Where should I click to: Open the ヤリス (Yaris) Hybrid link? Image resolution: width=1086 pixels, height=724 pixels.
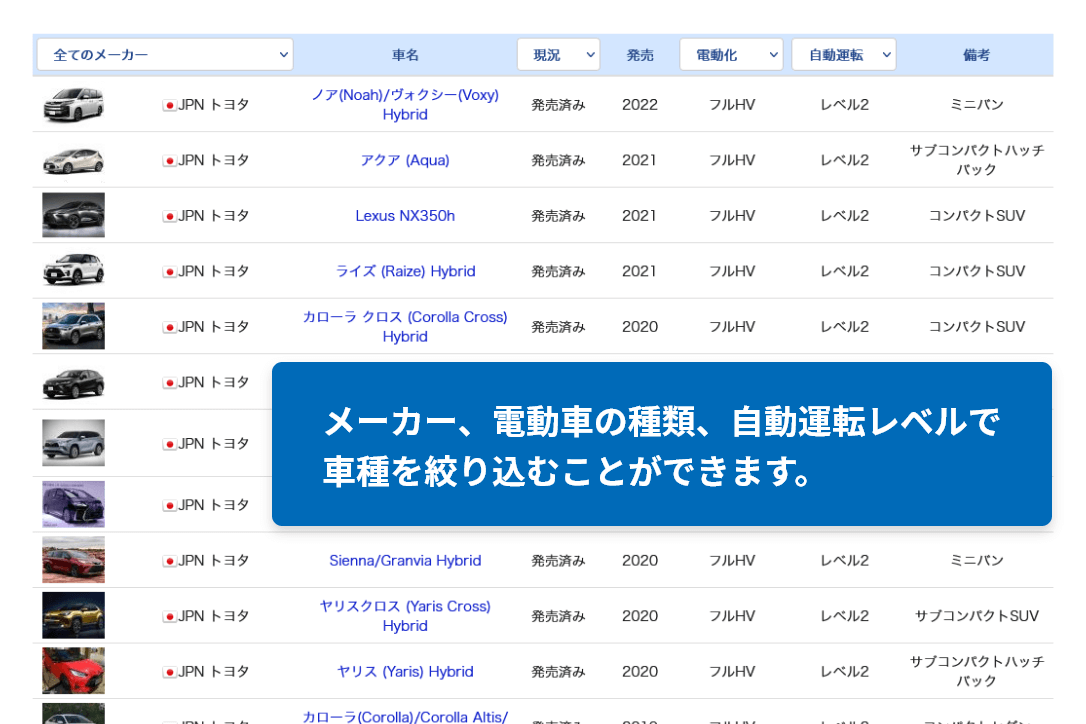[405, 671]
